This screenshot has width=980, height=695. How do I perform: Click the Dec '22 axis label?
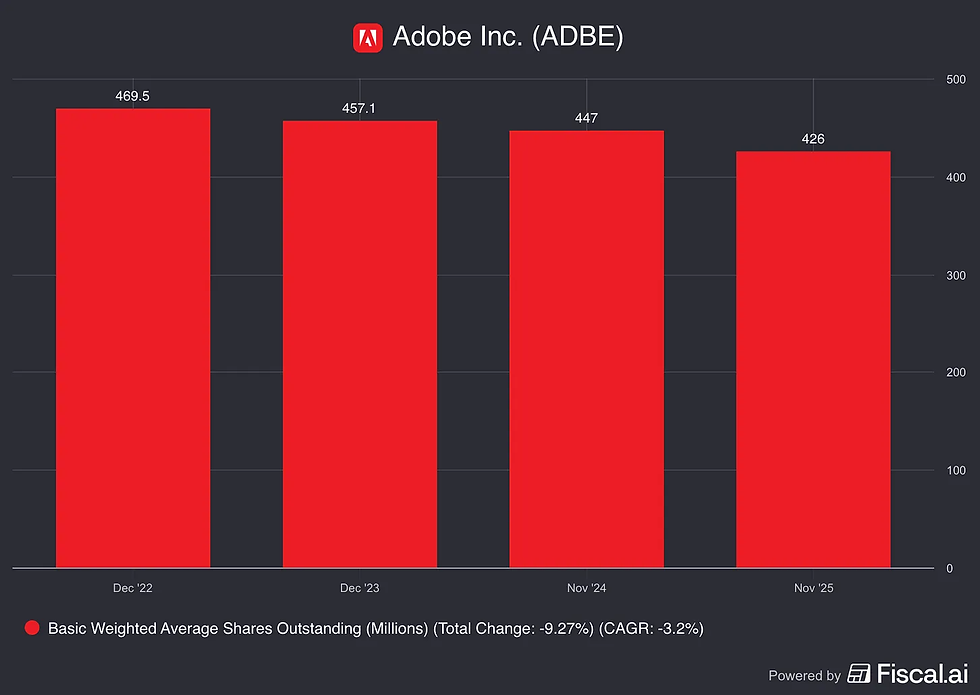132,588
